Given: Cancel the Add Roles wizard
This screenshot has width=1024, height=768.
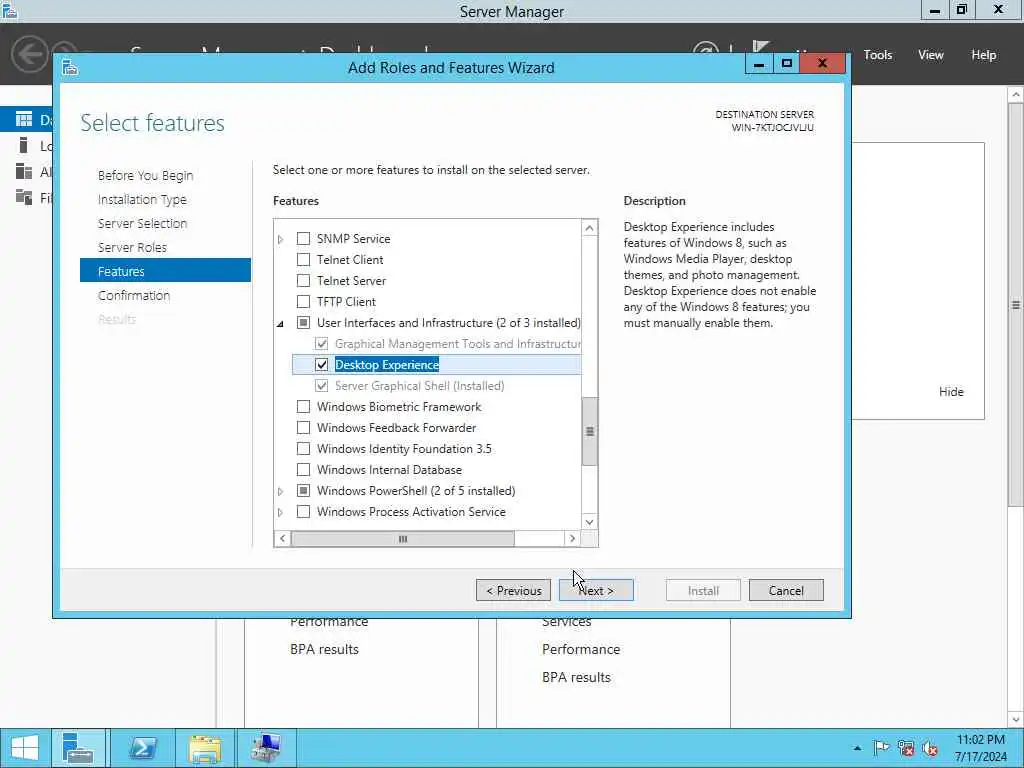Looking at the screenshot, I should pyautogui.click(x=786, y=590).
